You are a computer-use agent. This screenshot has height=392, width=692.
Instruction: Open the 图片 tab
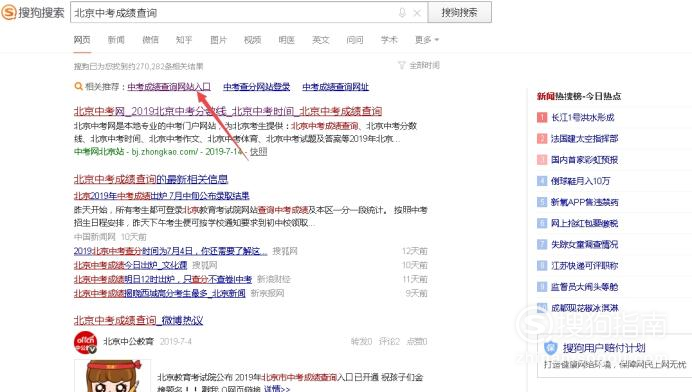(218, 40)
